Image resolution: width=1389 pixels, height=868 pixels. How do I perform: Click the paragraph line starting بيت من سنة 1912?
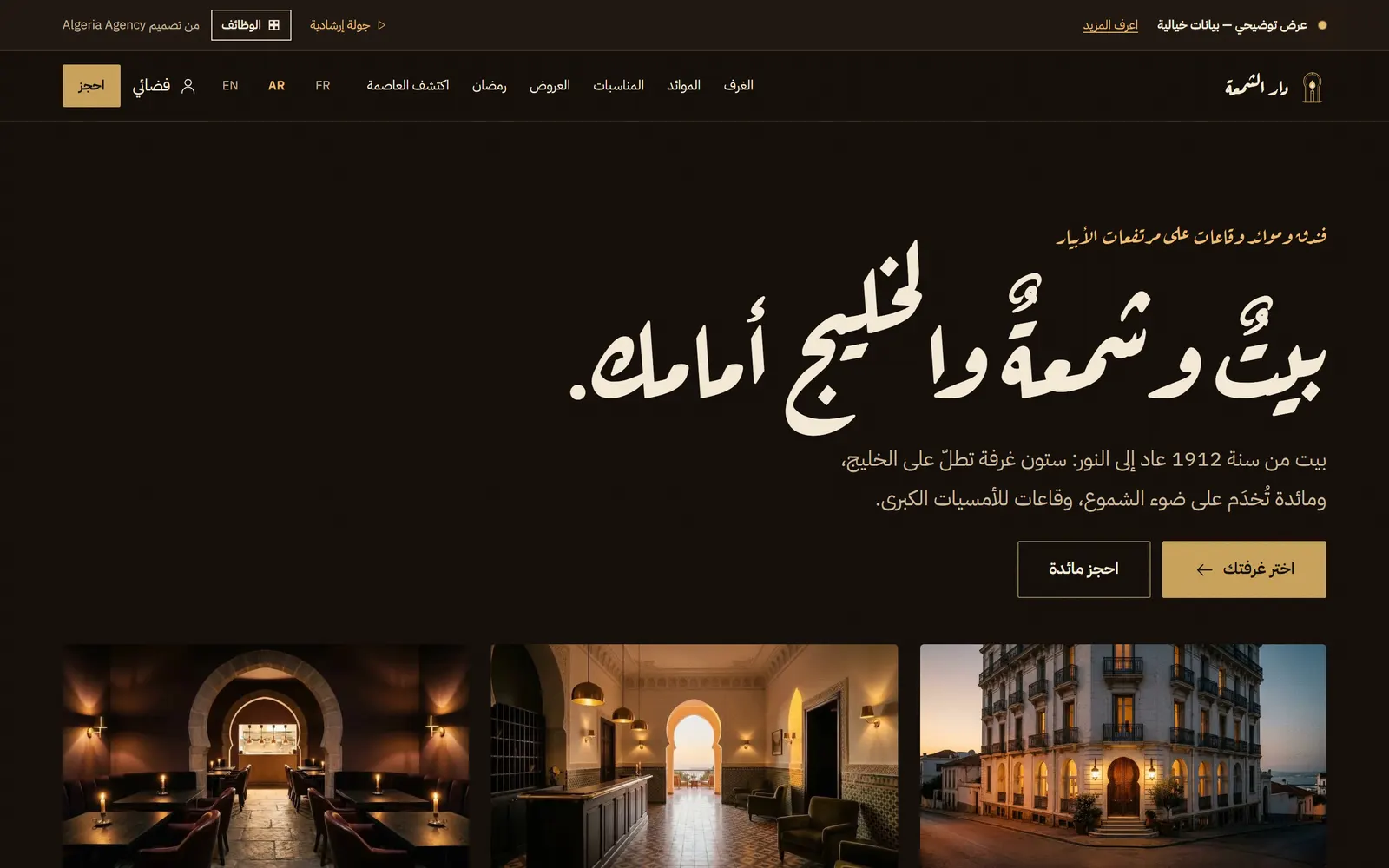(1083, 459)
